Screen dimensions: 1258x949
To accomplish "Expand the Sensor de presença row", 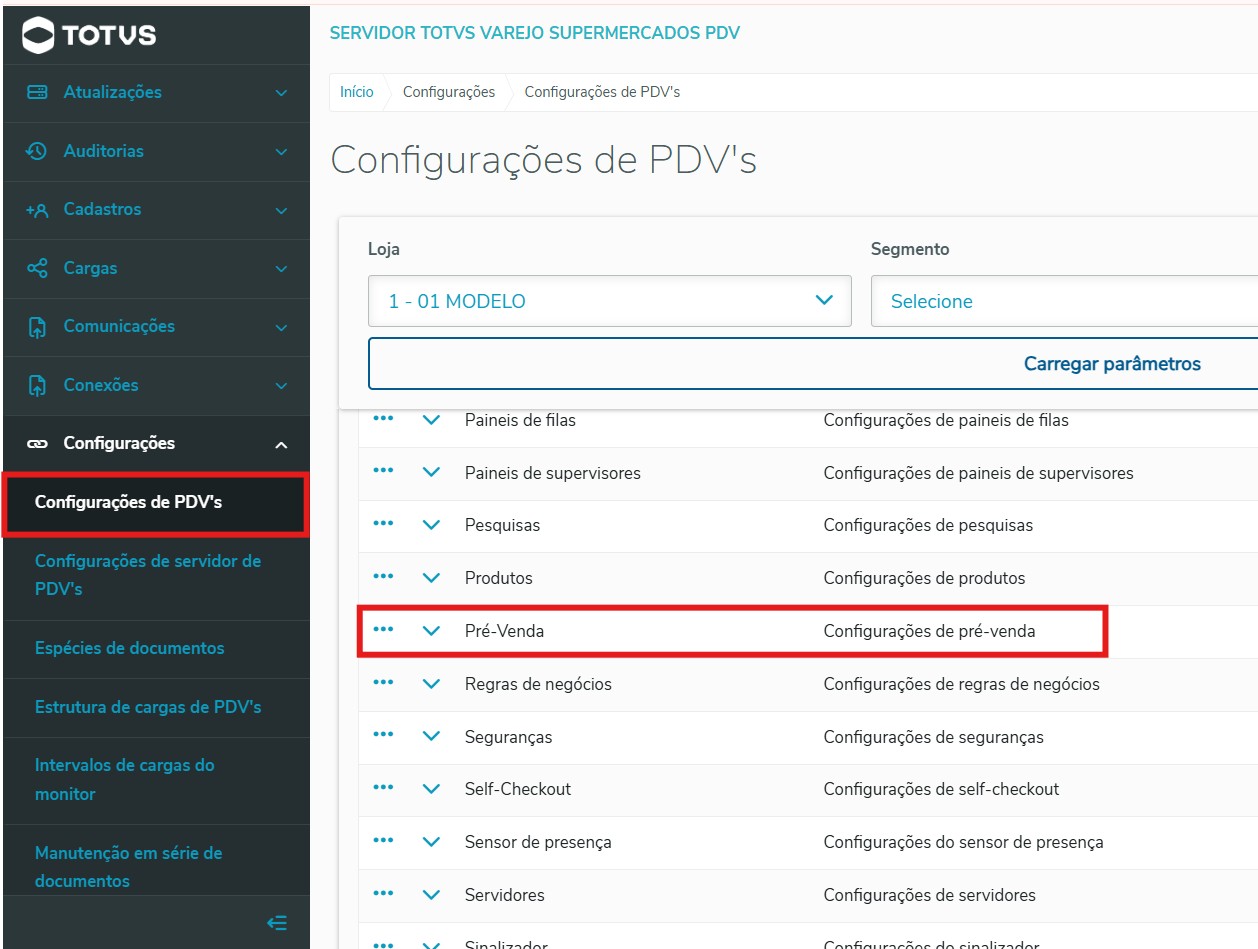I will 431,842.
